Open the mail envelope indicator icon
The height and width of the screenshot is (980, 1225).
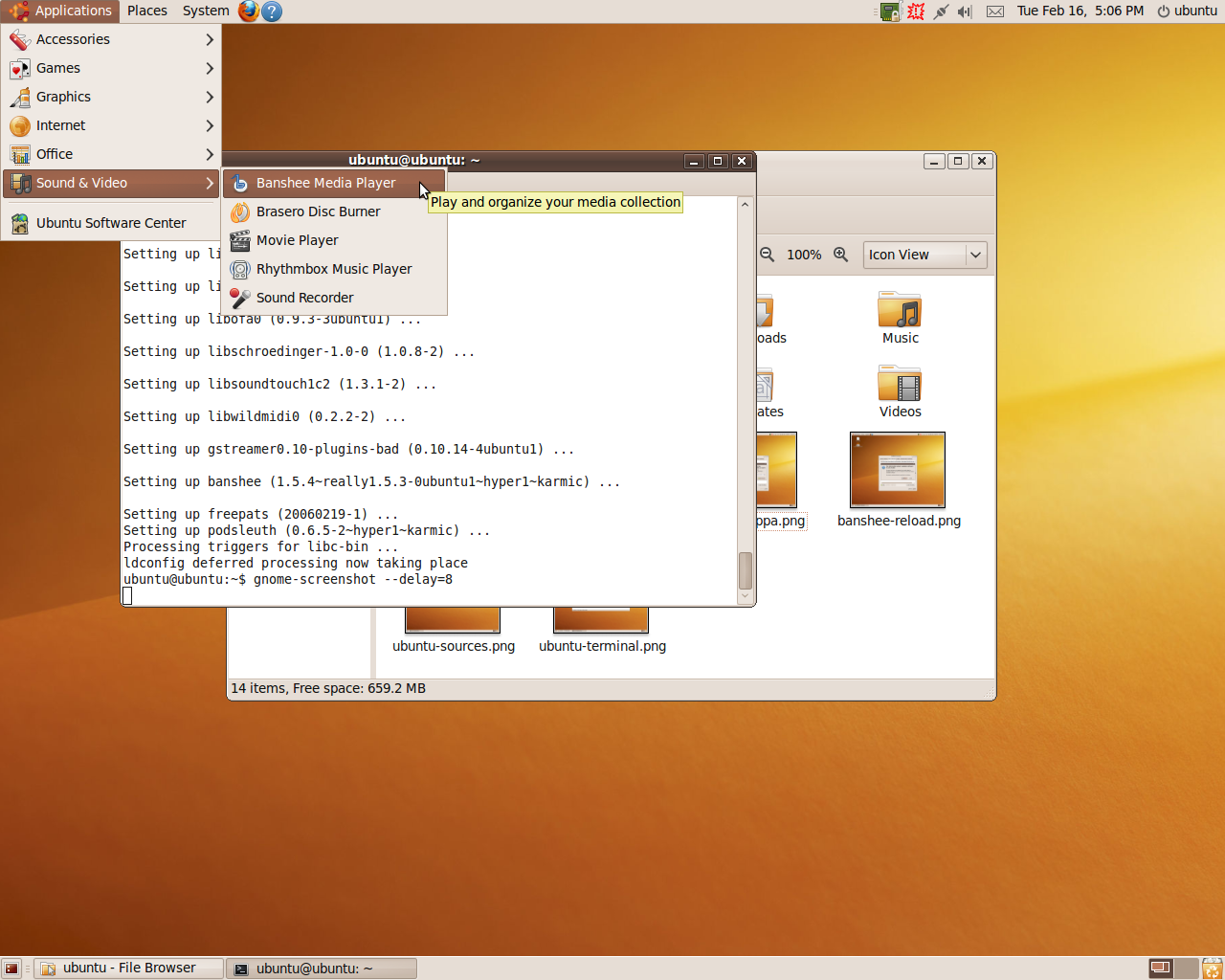tap(995, 11)
